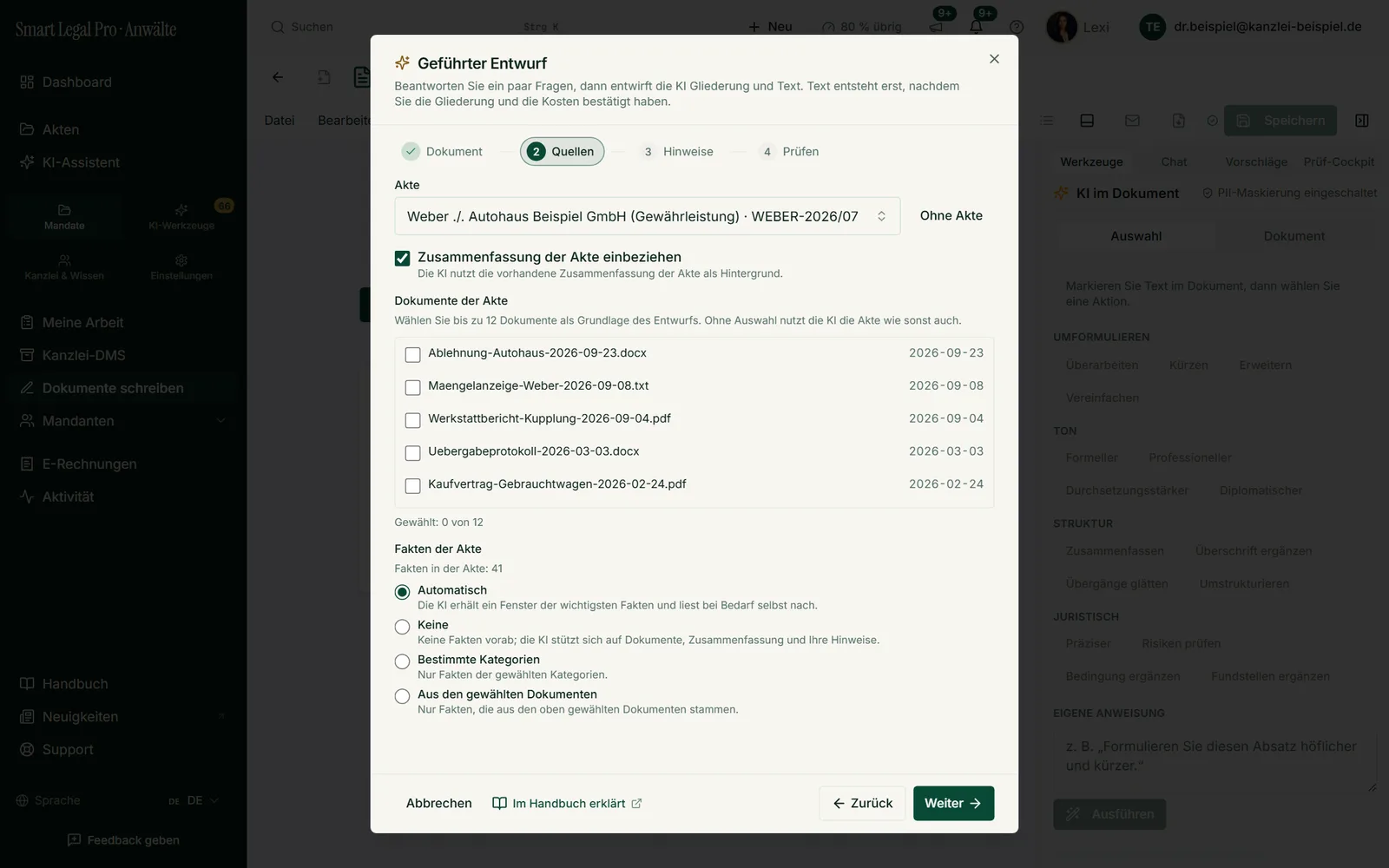Click the Zurück button
Screen dimensions: 1389x868
(862, 803)
